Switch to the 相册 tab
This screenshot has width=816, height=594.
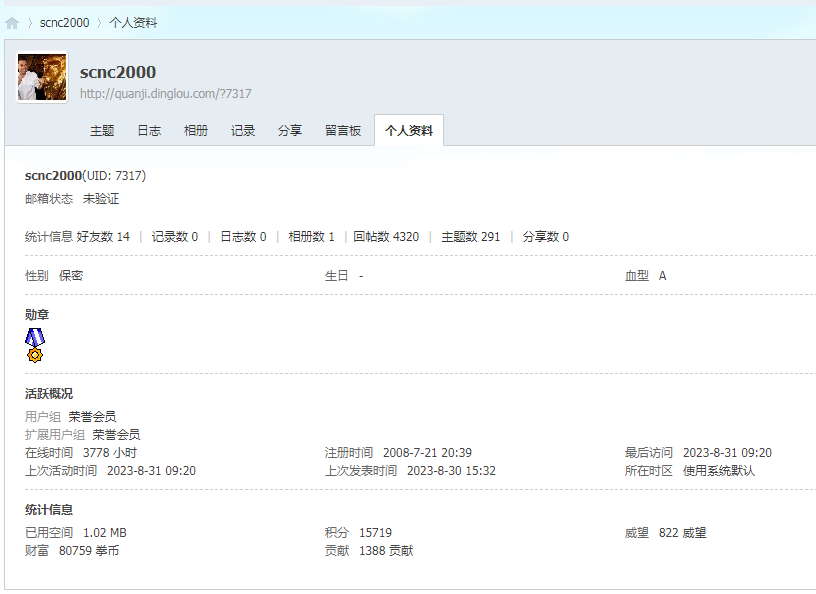pyautogui.click(x=196, y=131)
